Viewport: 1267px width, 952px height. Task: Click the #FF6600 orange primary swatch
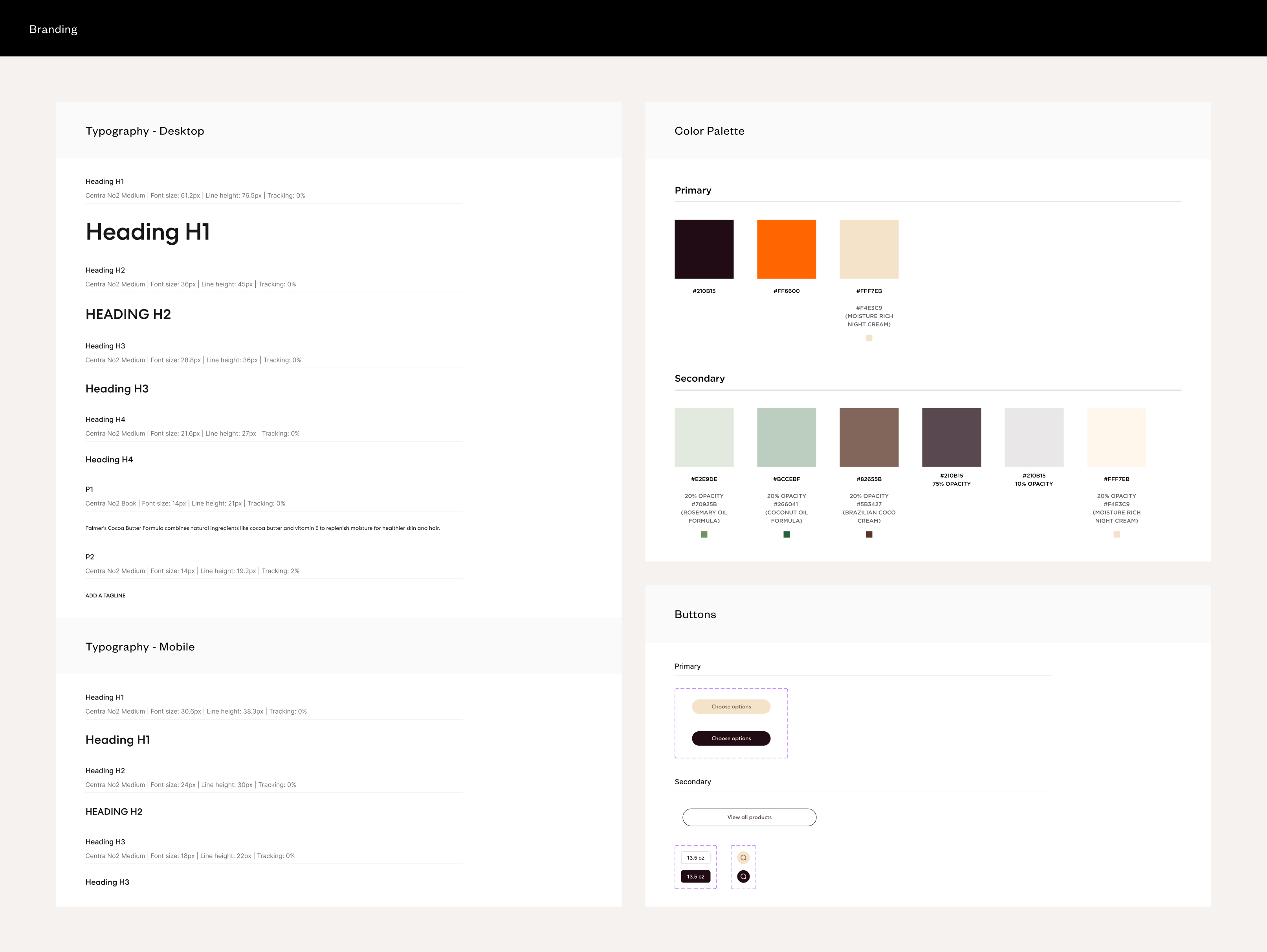point(787,249)
